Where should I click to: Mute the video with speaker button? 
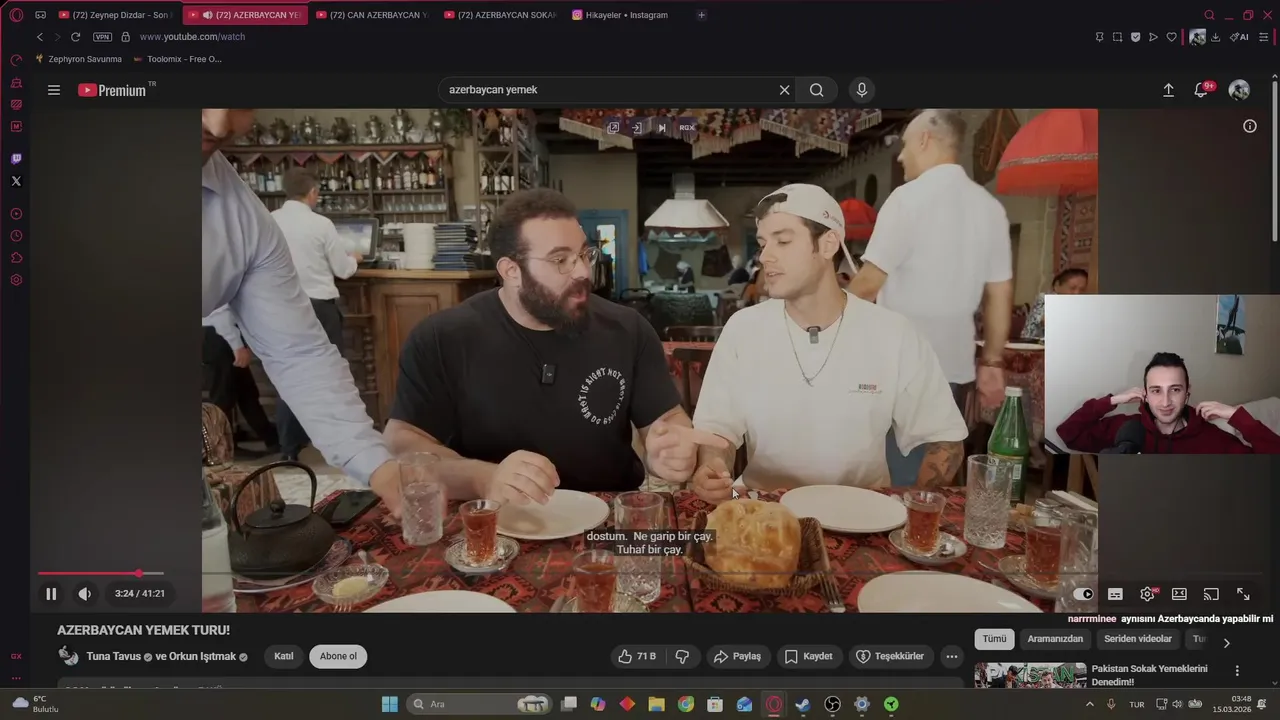[x=85, y=594]
